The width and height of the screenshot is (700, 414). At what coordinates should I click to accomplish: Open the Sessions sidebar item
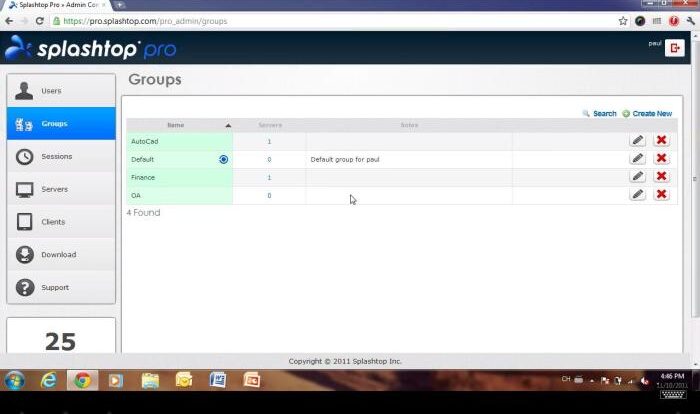[x=61, y=156]
